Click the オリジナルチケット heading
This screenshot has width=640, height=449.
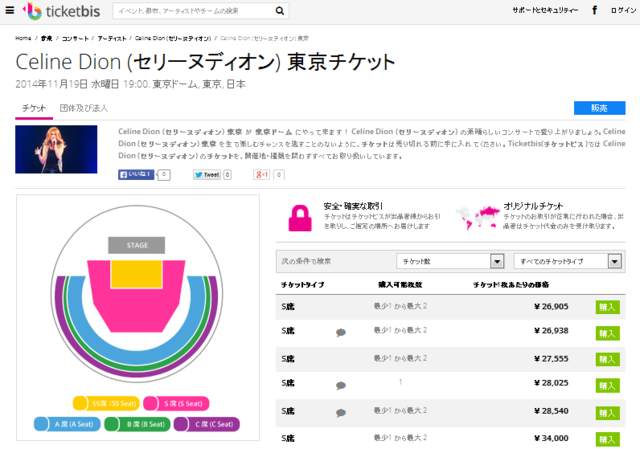click(x=533, y=206)
